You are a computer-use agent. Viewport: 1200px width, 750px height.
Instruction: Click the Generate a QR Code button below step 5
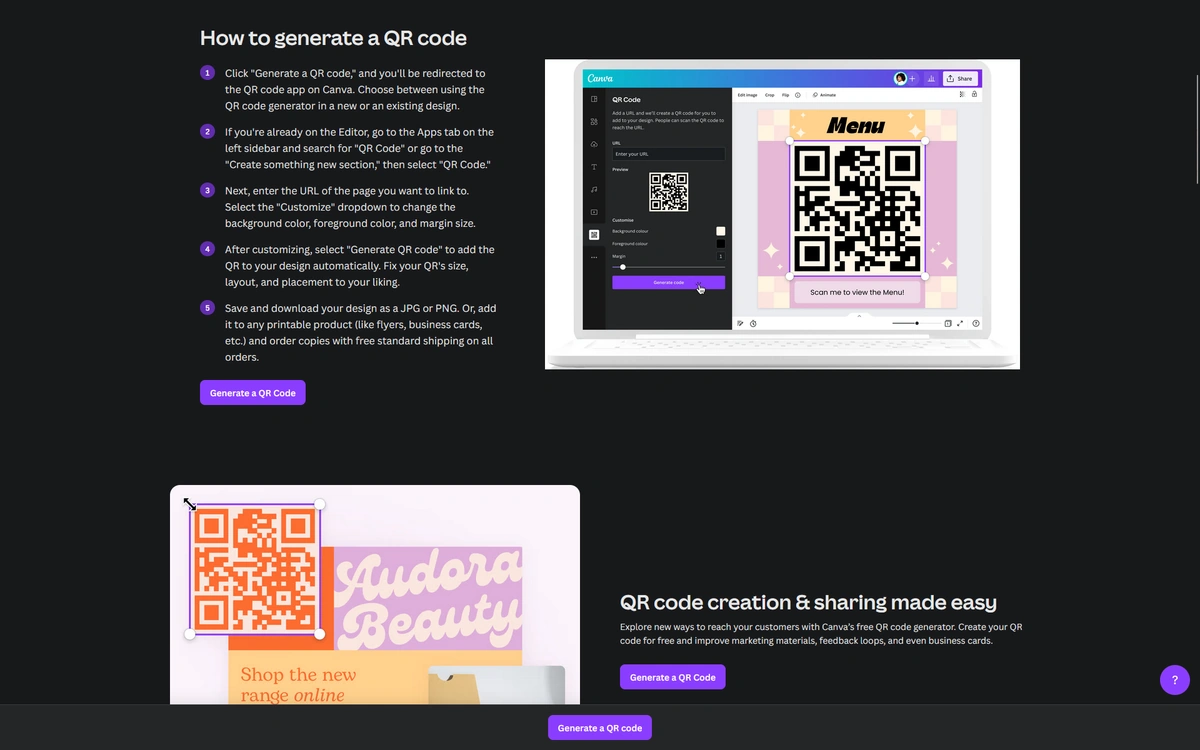[253, 393]
